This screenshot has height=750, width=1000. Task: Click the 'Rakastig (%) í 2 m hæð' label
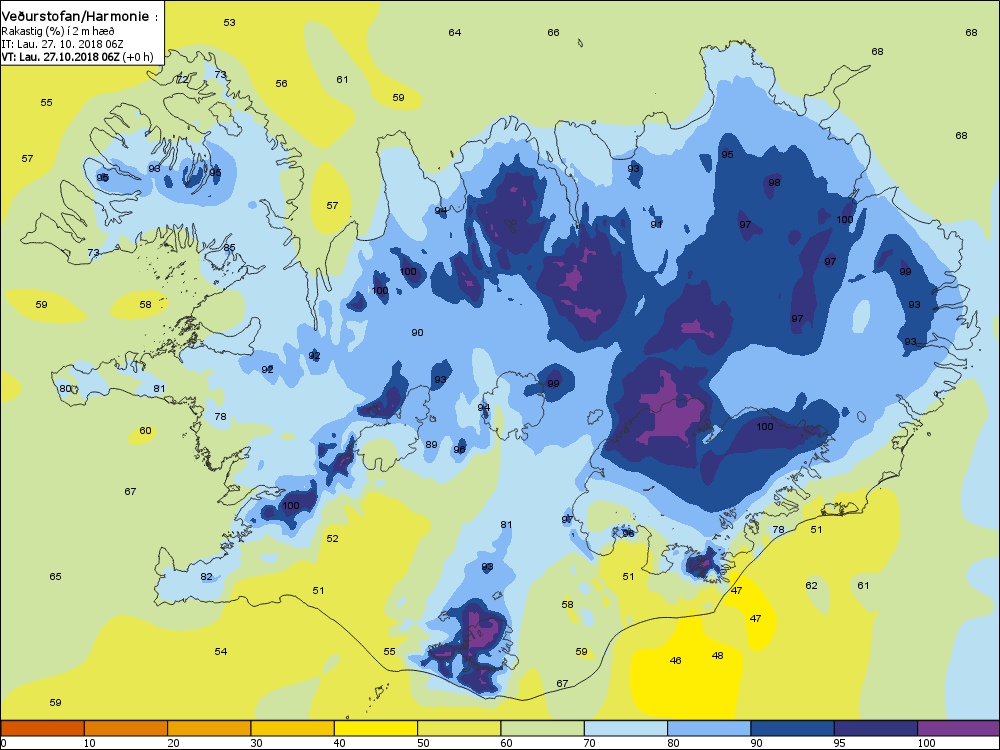tap(57, 31)
